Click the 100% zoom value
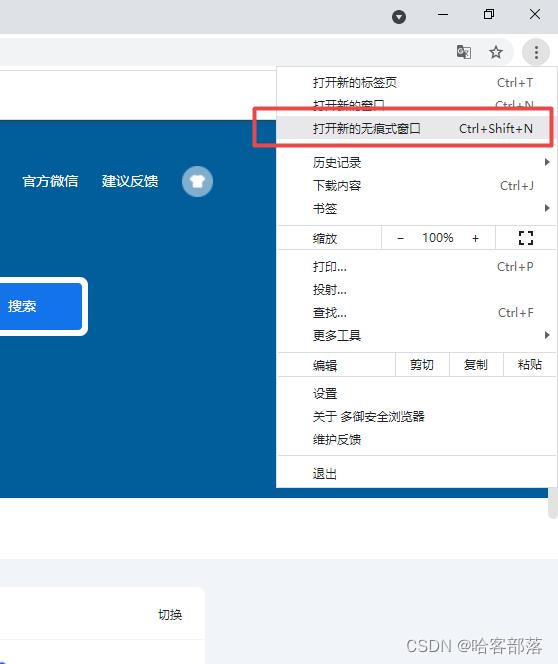The height and width of the screenshot is (664, 558). pyautogui.click(x=438, y=238)
